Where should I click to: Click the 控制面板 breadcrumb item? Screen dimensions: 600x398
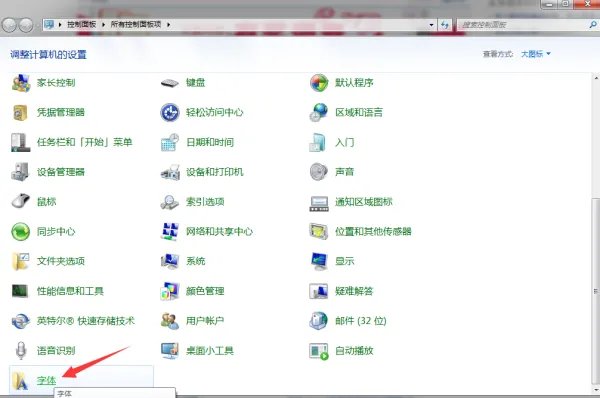click(82, 24)
